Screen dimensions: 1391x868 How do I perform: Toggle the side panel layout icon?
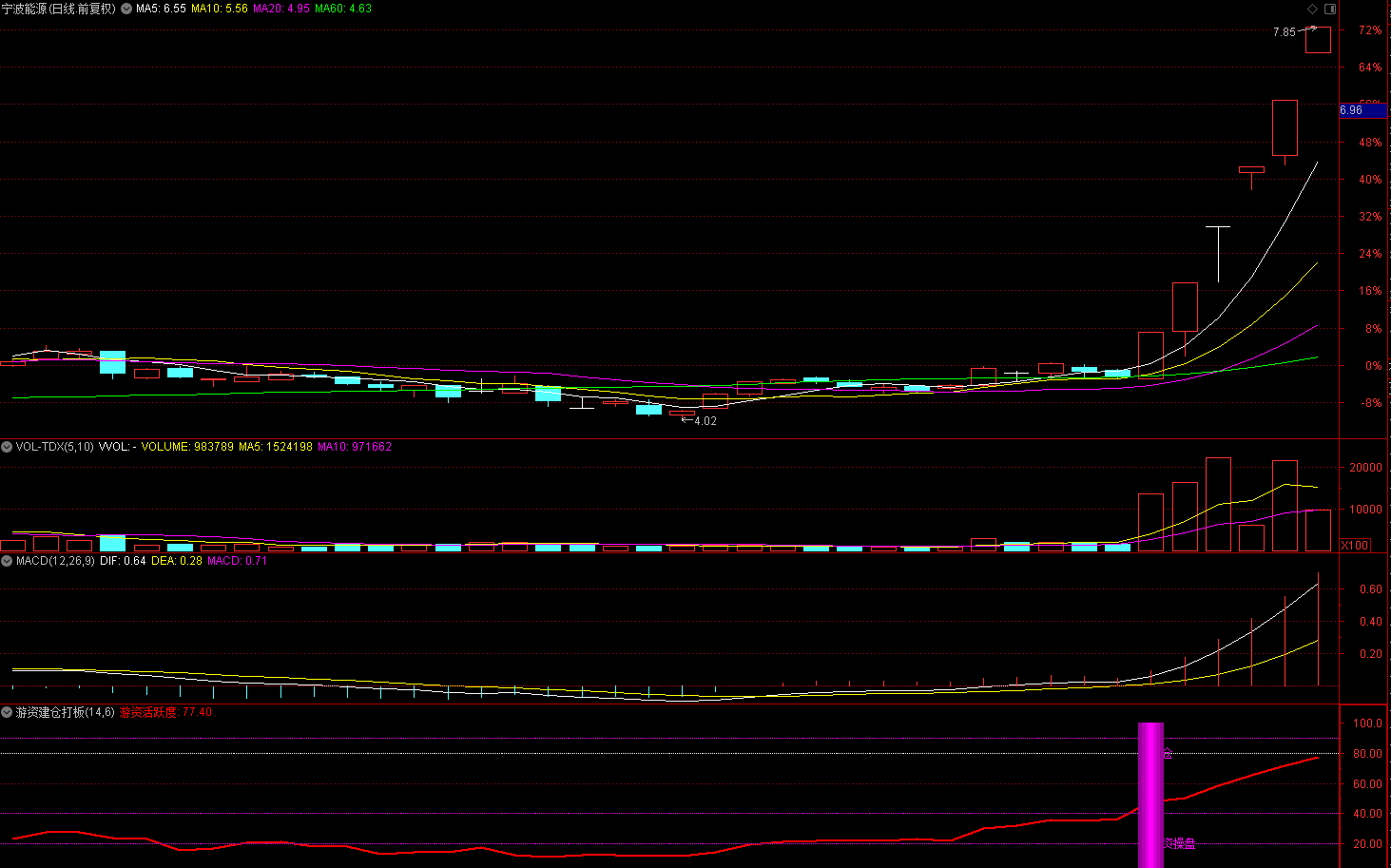1330,9
